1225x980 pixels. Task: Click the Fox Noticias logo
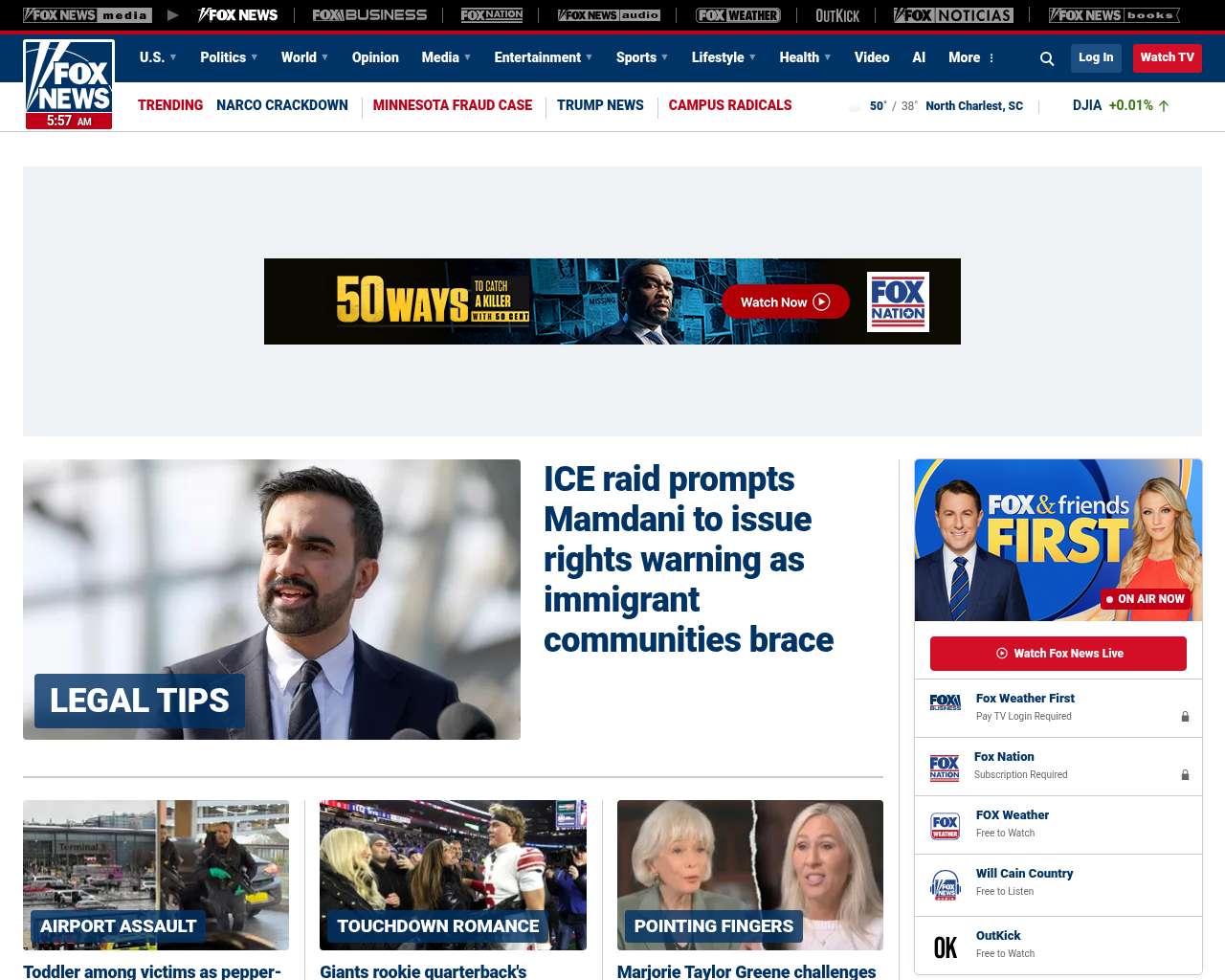(x=953, y=15)
